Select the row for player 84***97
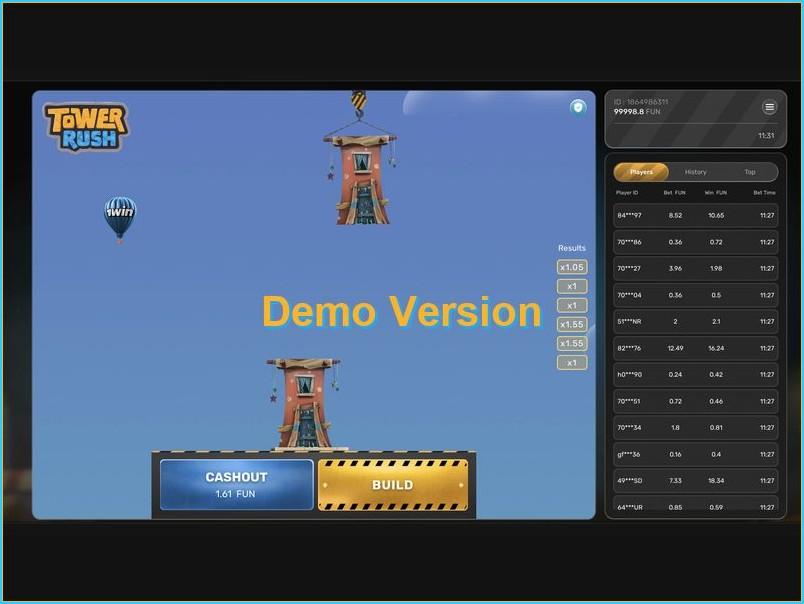This screenshot has width=804, height=604. [x=695, y=215]
